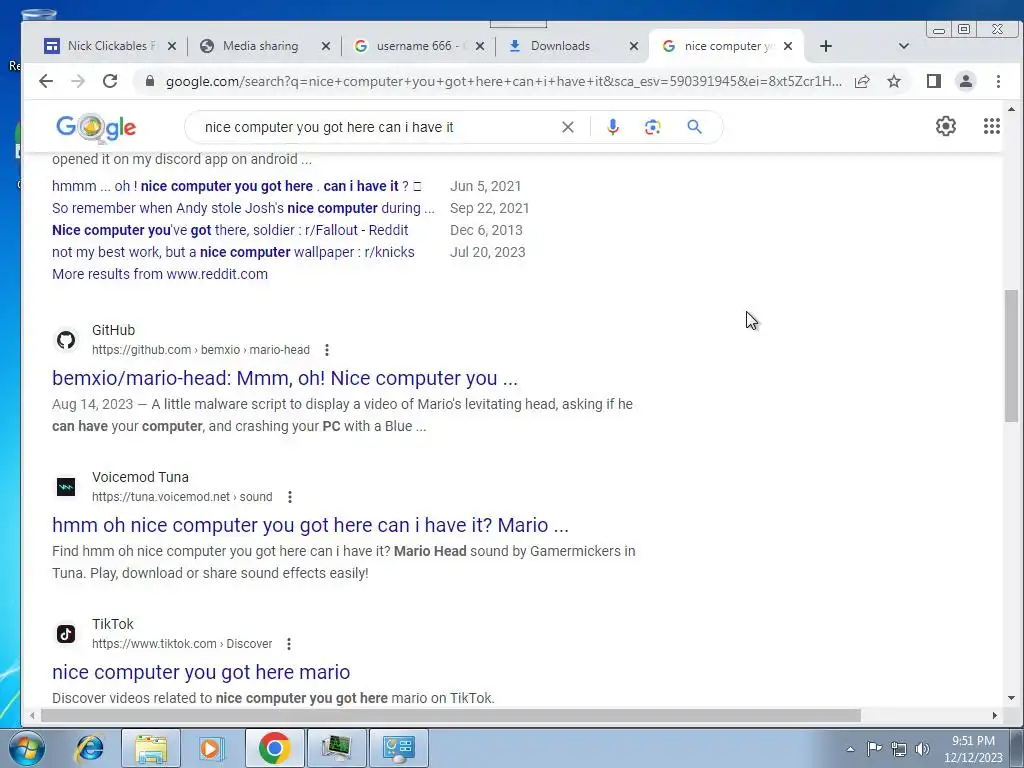Open the network tray icon
This screenshot has width=1024, height=768.
(899, 749)
